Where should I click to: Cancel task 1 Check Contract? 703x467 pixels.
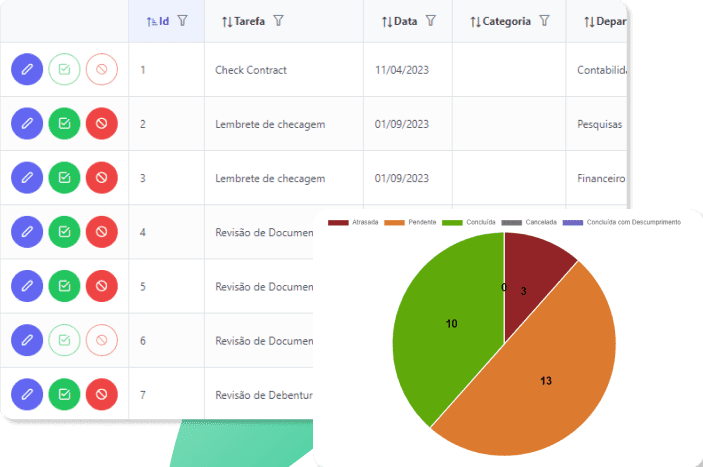(x=102, y=69)
